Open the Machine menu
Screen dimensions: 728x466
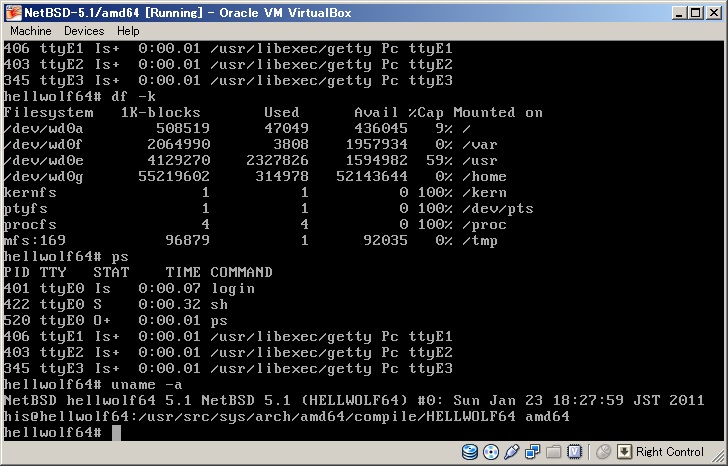pyautogui.click(x=31, y=31)
